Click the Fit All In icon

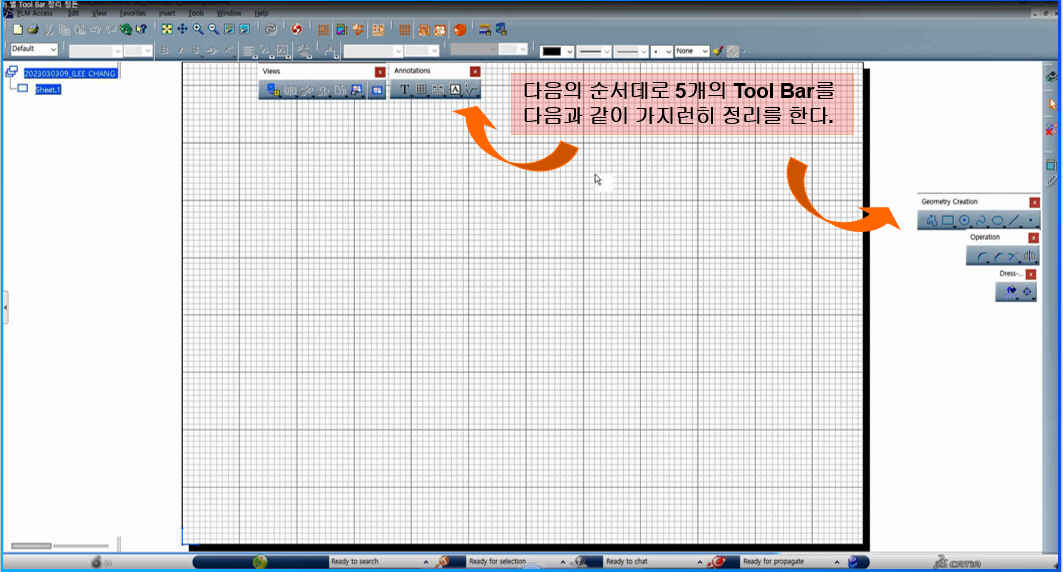point(166,29)
